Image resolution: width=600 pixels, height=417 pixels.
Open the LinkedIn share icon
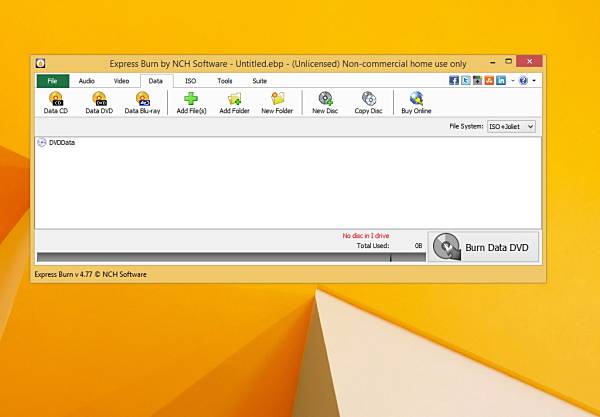[501, 80]
